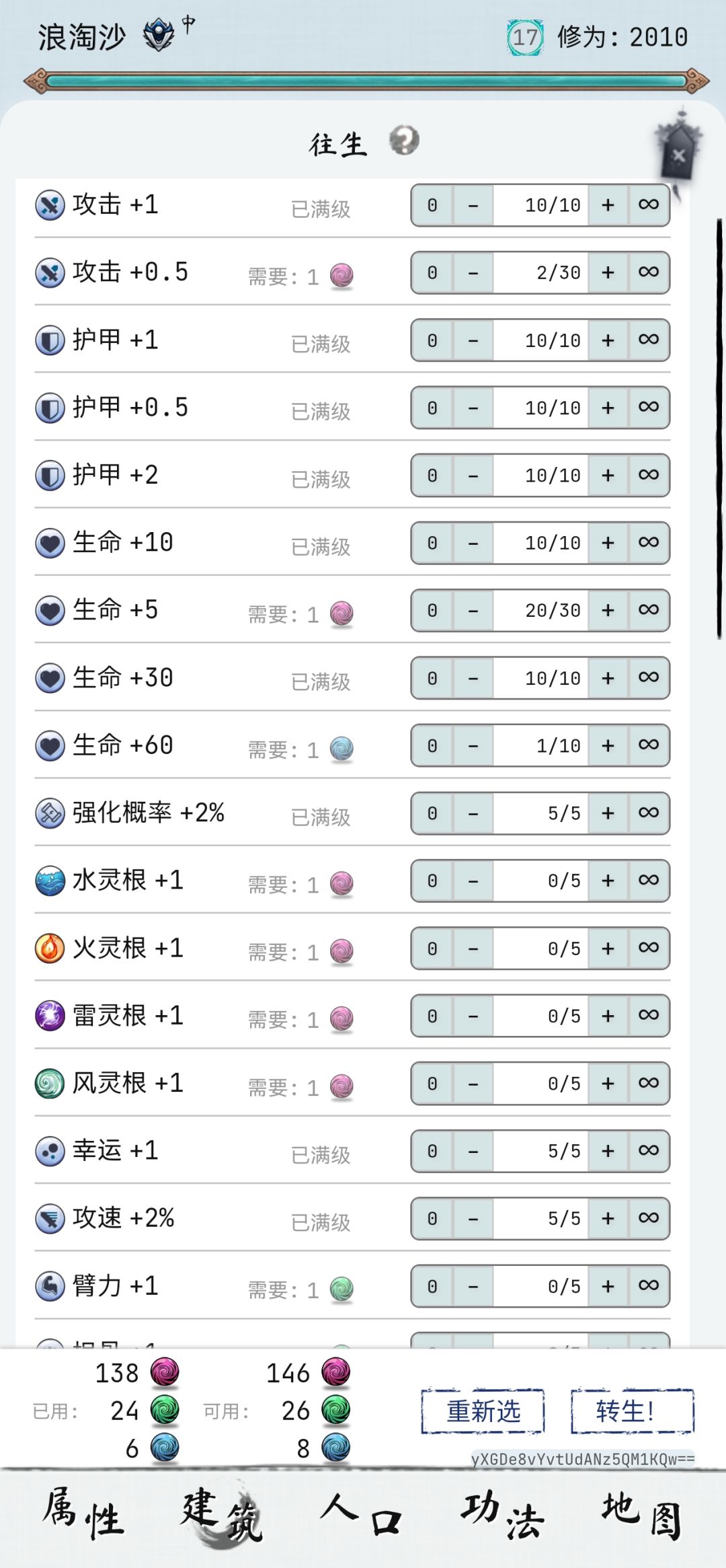
Task: Click the rank emblem next to 浪淘沙
Action: [159, 35]
